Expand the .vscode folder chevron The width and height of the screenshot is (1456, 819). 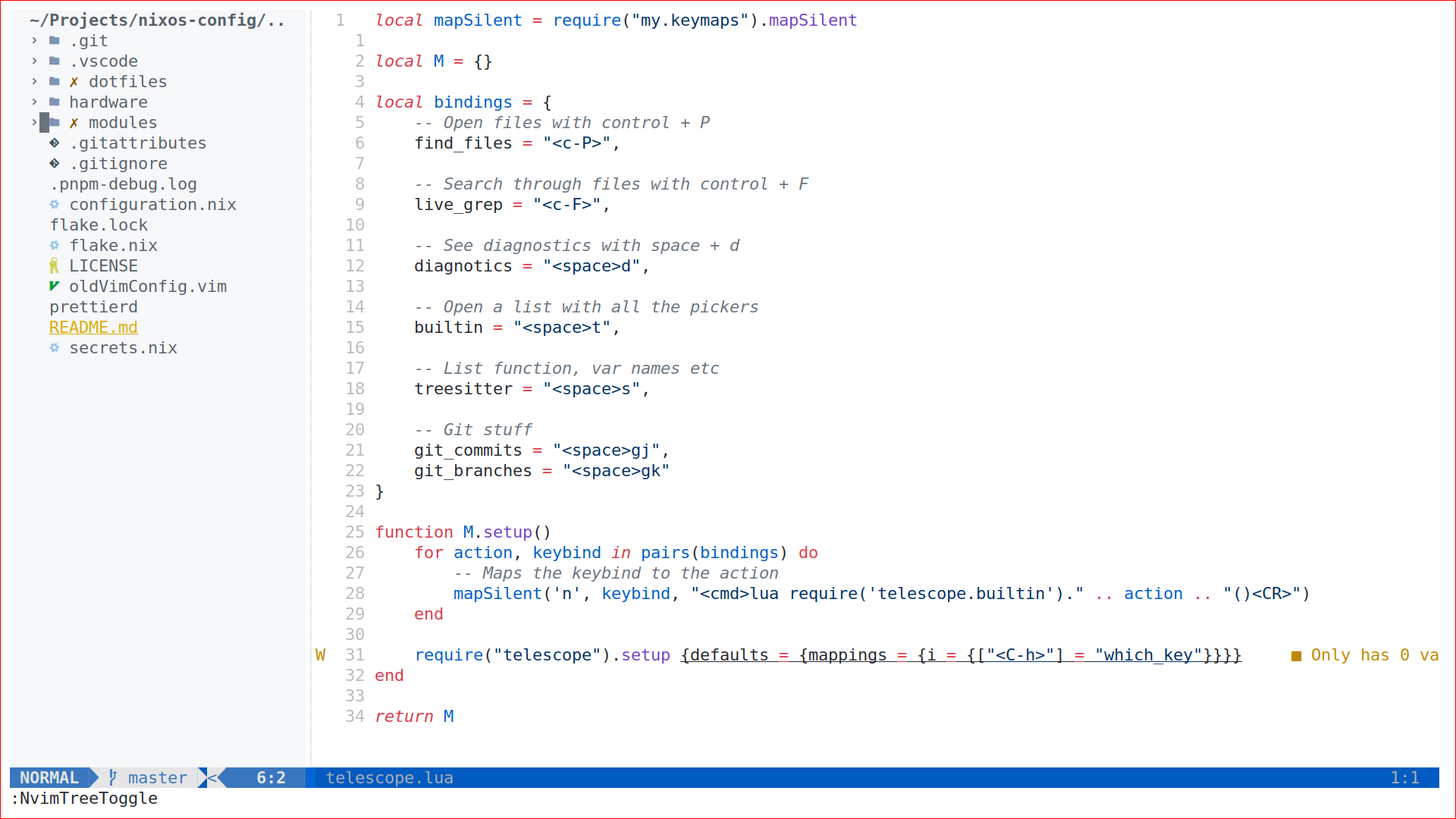click(x=34, y=61)
